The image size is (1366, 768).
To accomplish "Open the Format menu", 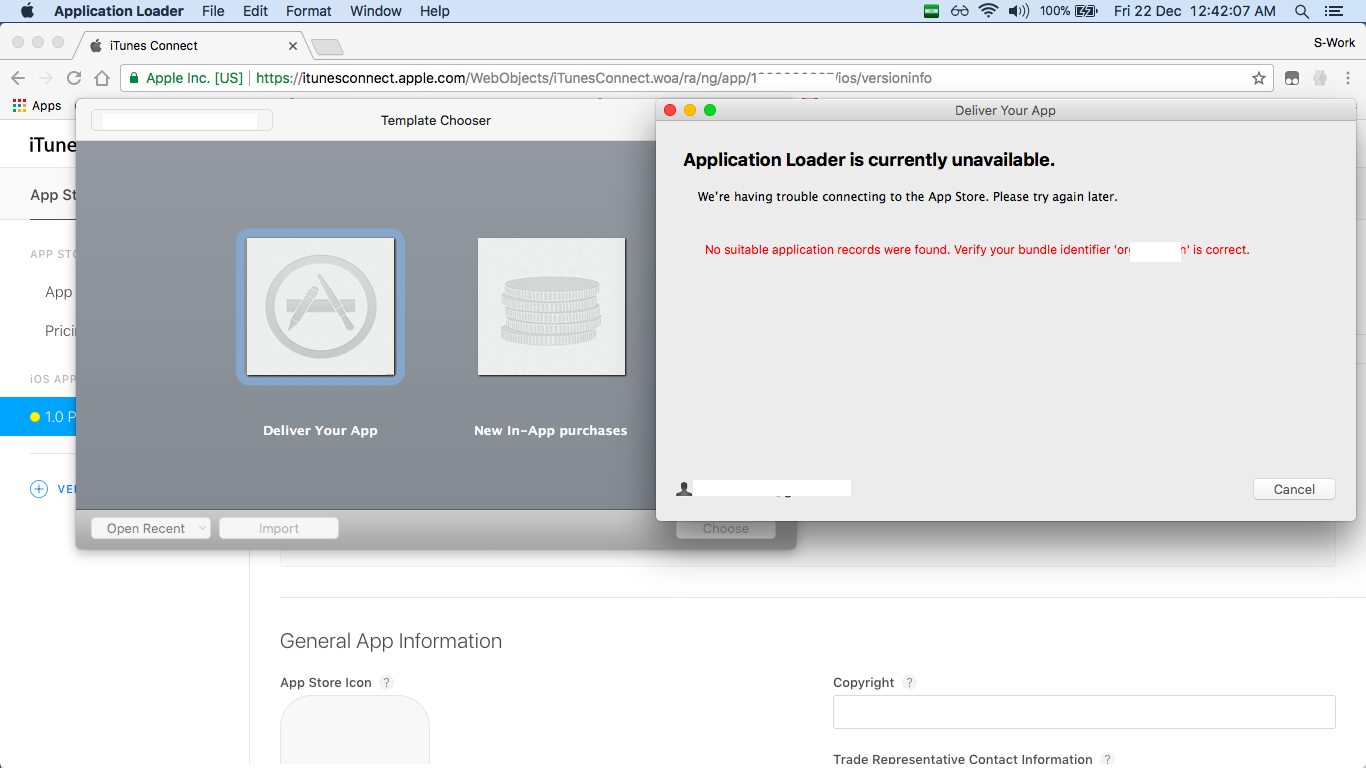I will [309, 11].
